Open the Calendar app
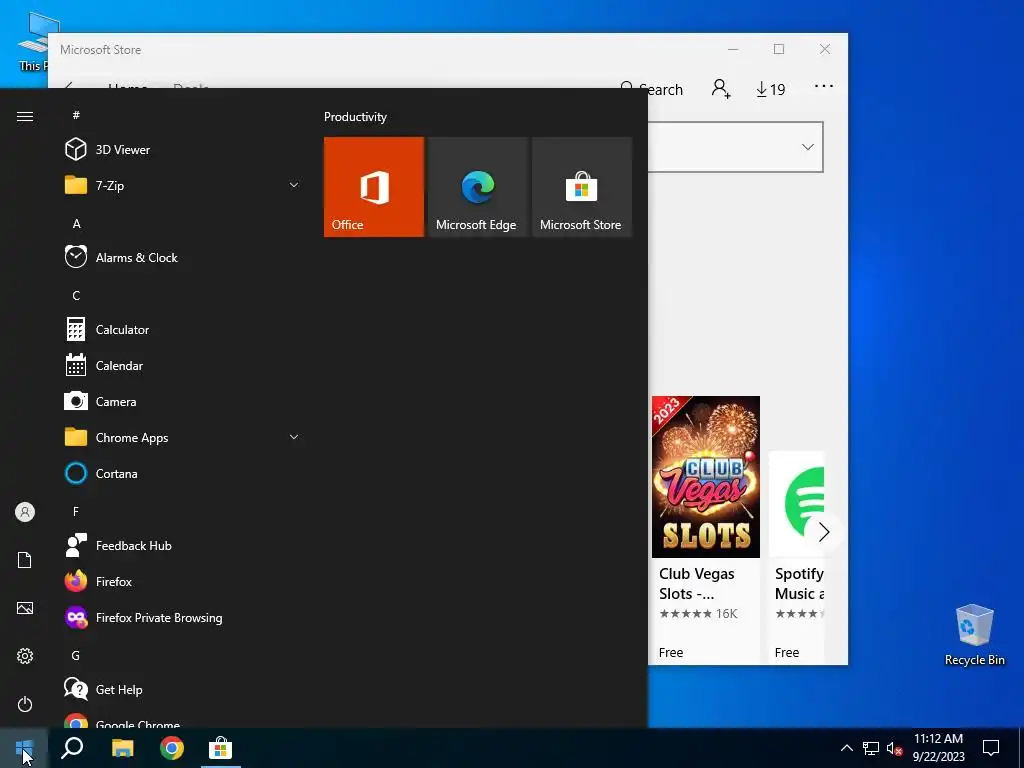This screenshot has height=768, width=1024. (183, 366)
